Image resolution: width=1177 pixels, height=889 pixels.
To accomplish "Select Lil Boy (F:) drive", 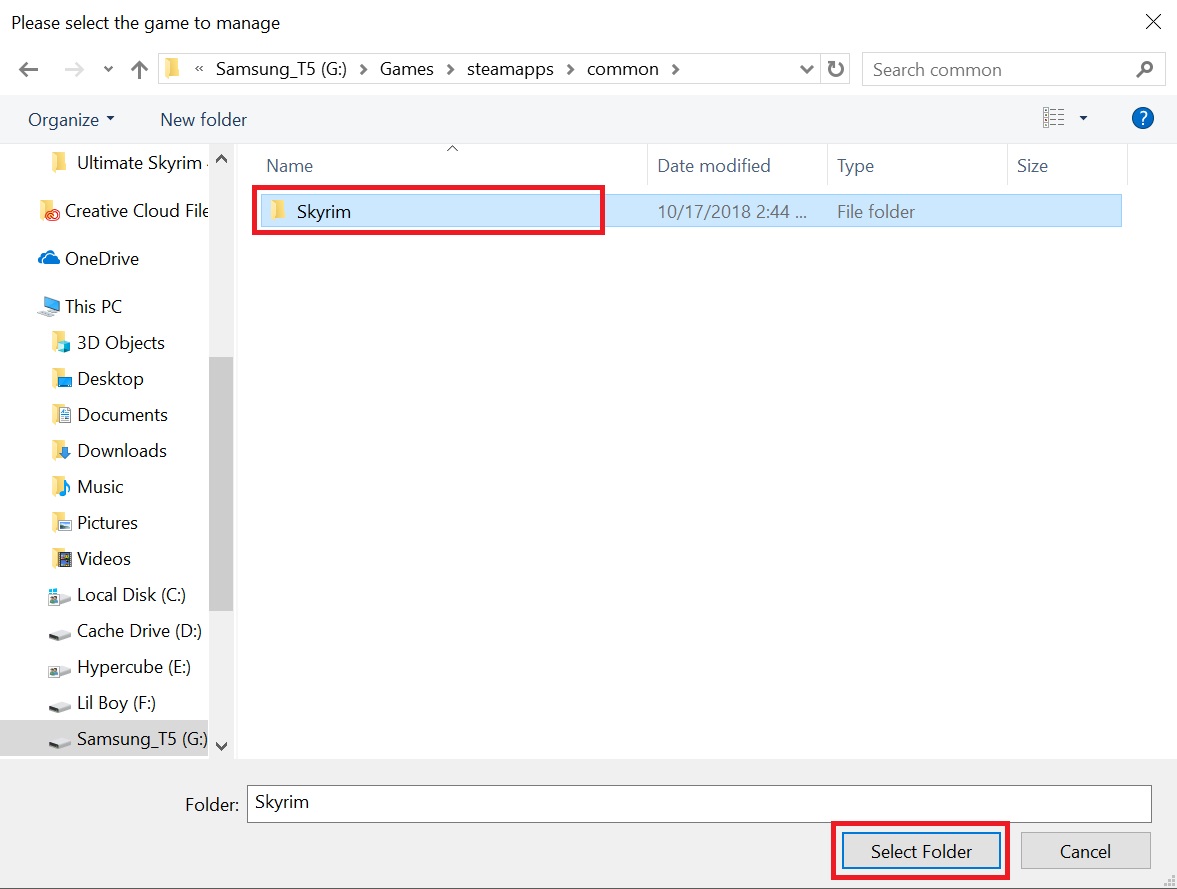I will coord(102,703).
